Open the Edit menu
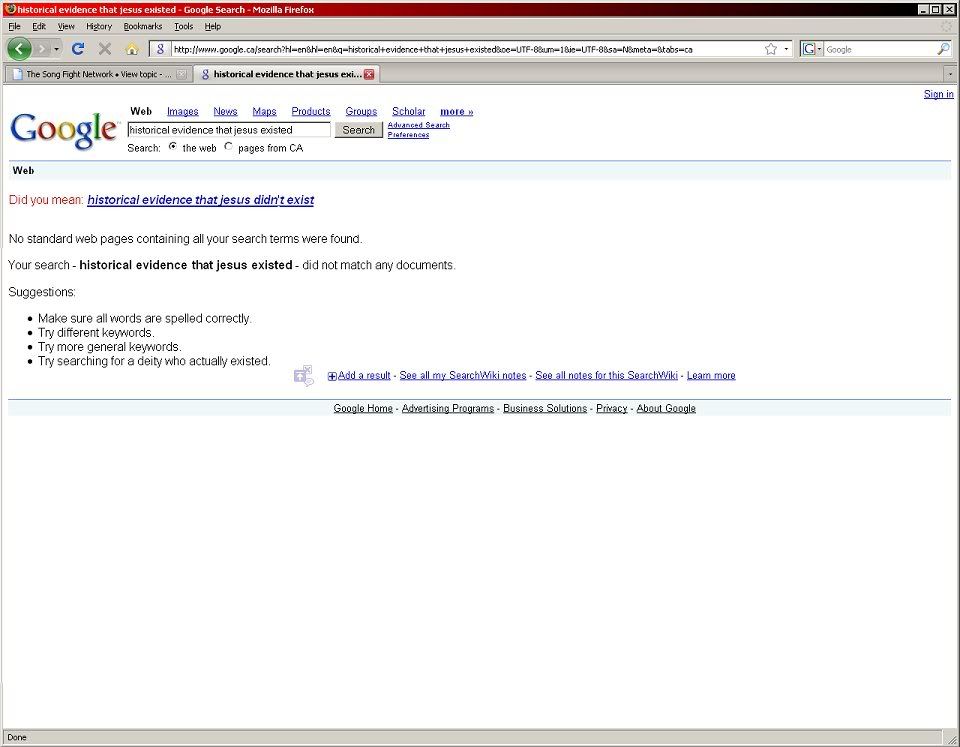The width and height of the screenshot is (960, 747). pyautogui.click(x=39, y=26)
